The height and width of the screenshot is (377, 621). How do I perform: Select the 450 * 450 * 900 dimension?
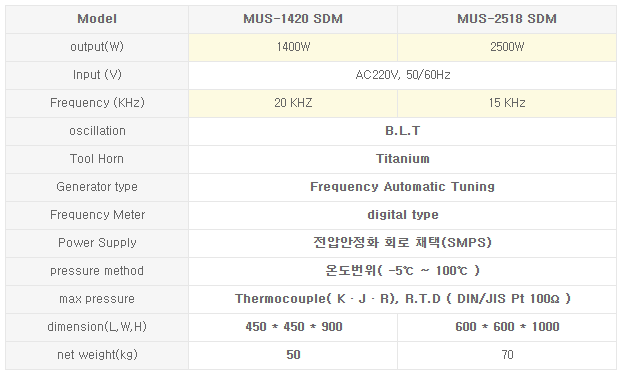coord(293,327)
